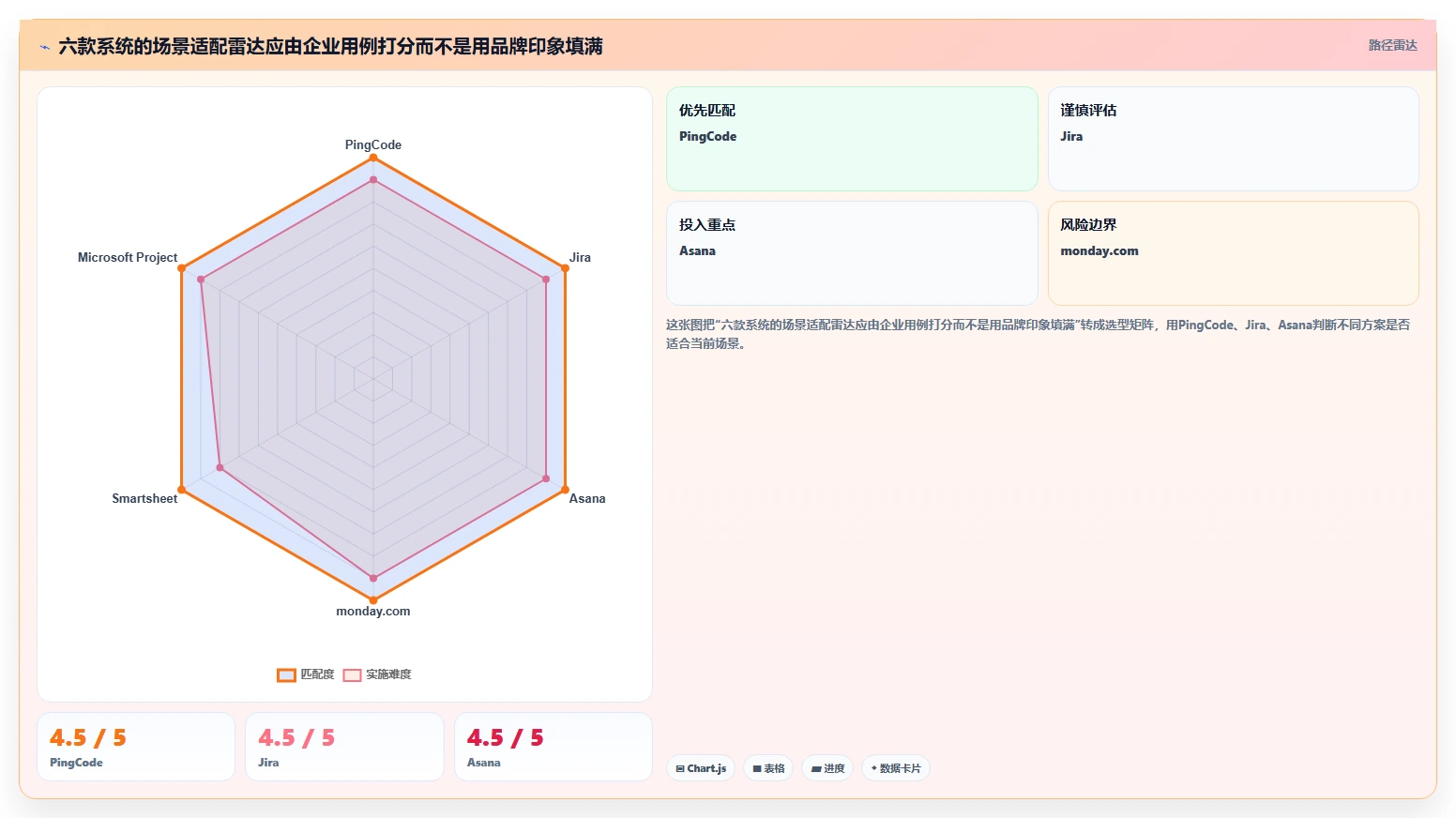Click the Asana axis label on radar

tap(587, 498)
